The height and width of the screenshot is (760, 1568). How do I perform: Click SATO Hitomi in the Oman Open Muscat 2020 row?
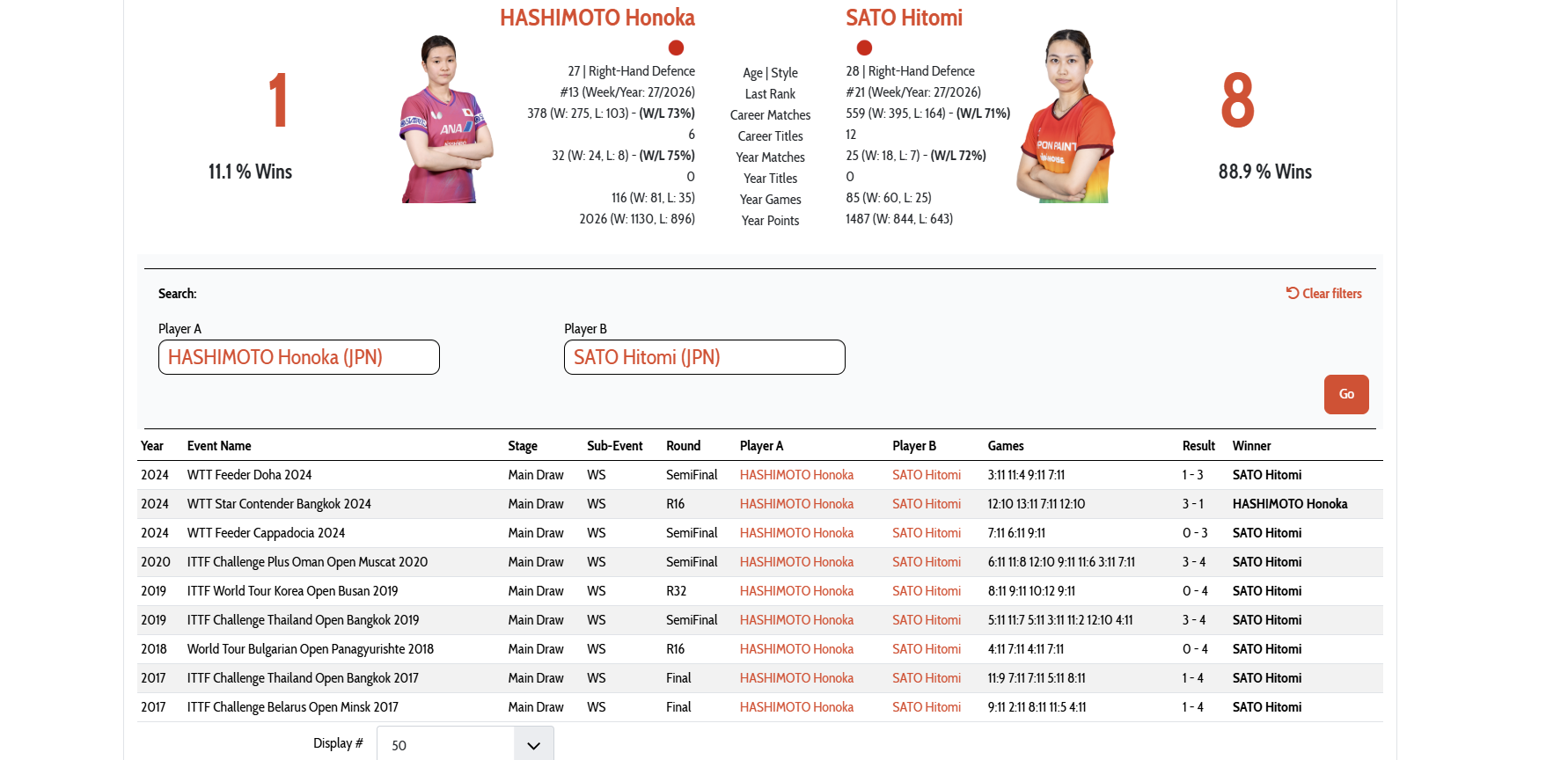(927, 562)
